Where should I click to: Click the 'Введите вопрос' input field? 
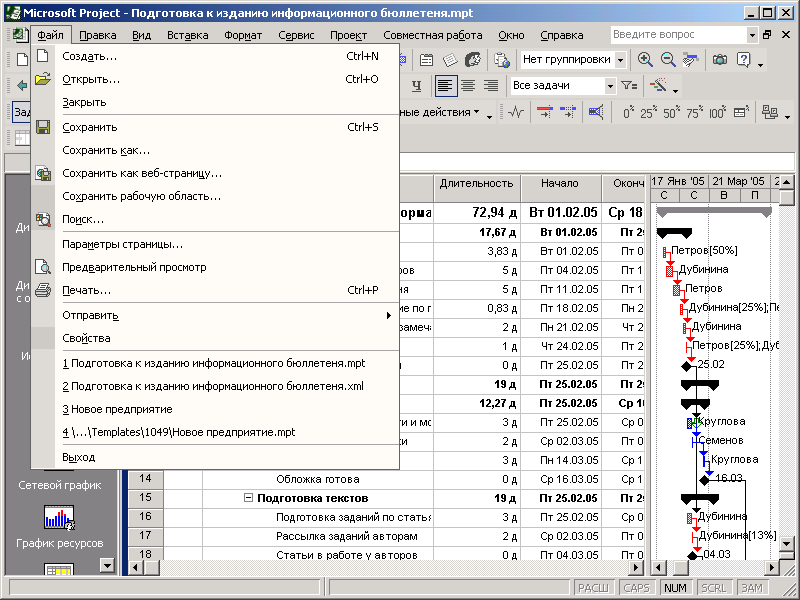point(679,35)
